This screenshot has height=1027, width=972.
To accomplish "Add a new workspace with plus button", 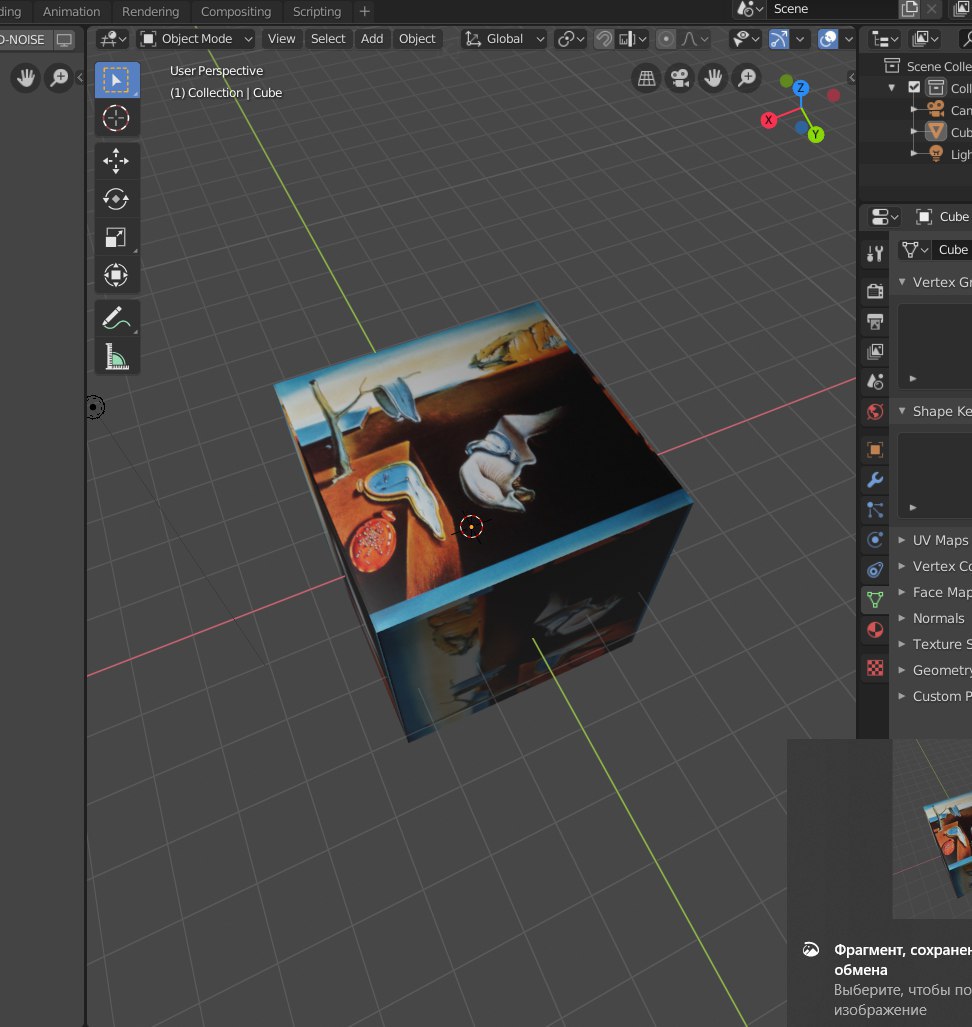I will pyautogui.click(x=365, y=11).
